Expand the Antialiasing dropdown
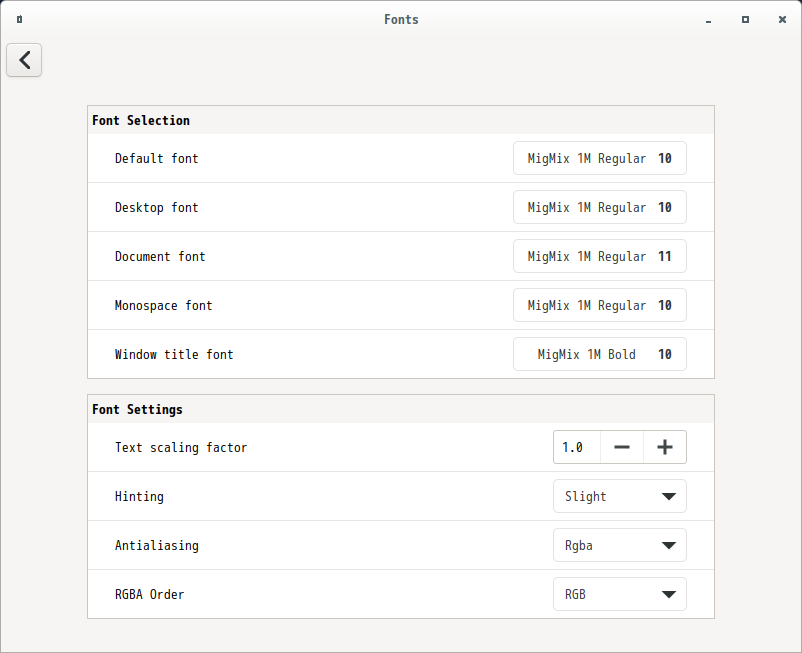The height and width of the screenshot is (653, 802). pyautogui.click(x=619, y=545)
